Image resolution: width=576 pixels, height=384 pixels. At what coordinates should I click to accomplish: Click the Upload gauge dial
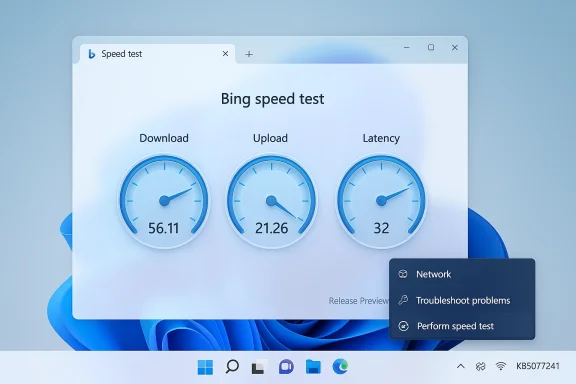click(271, 201)
